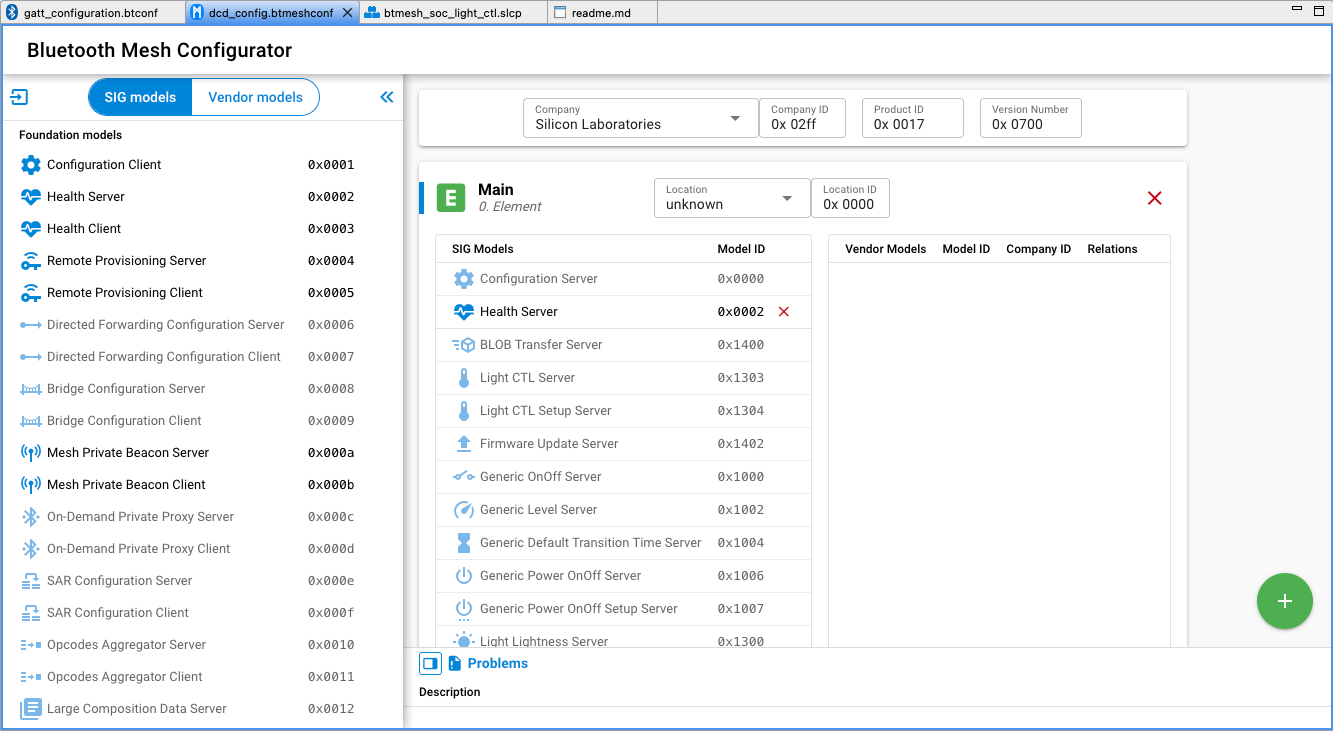Add a new element with the green plus button
Image resolution: width=1333 pixels, height=731 pixels.
pos(1285,601)
